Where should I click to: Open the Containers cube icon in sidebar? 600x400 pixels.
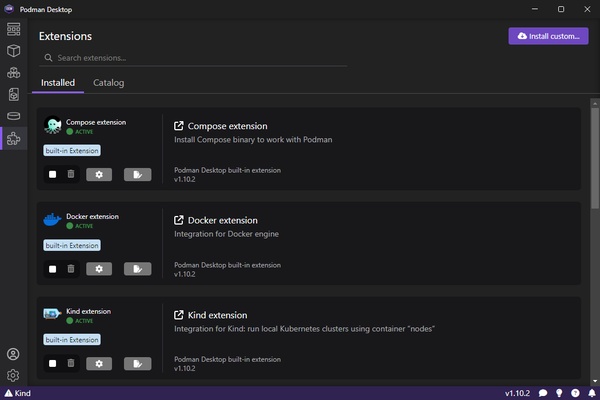13,51
